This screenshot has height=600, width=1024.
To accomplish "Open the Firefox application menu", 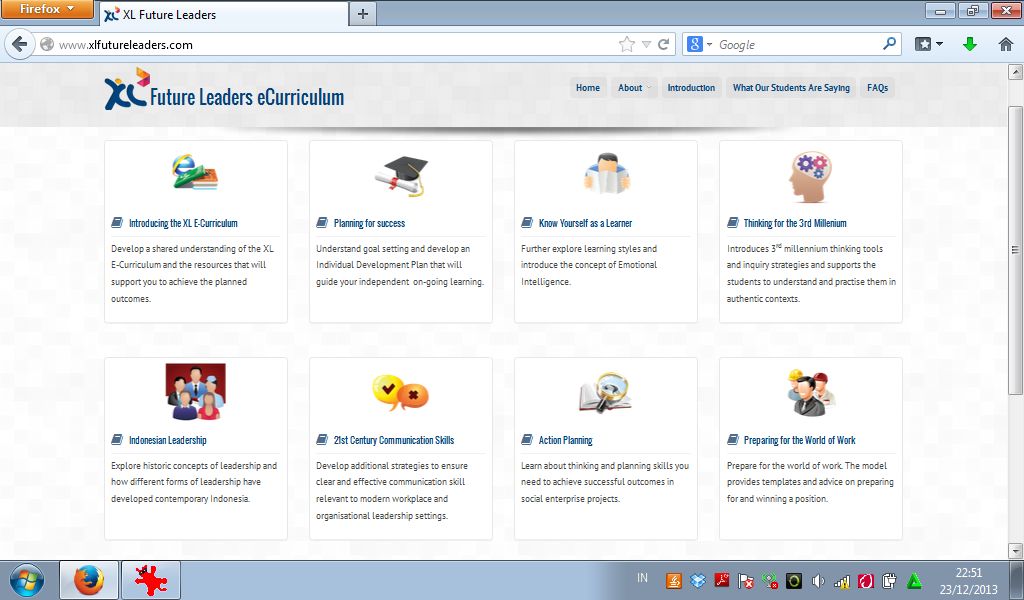I will click(48, 10).
